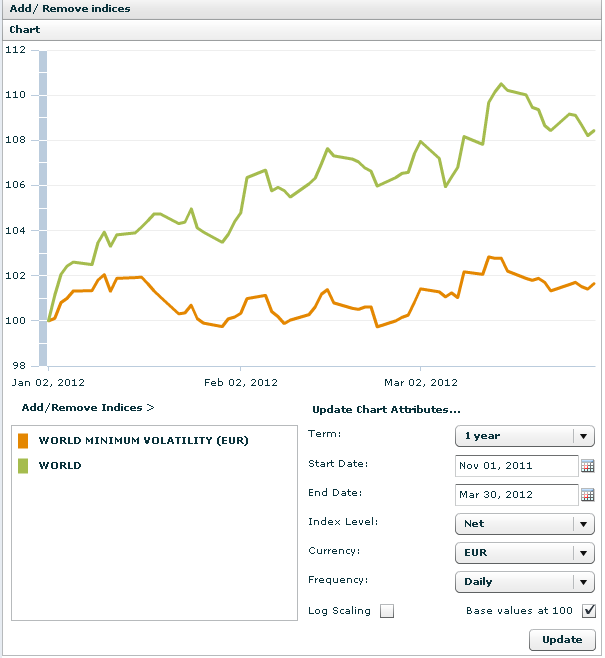Expand the Frequency dropdown
The height and width of the screenshot is (658, 605).
click(582, 581)
